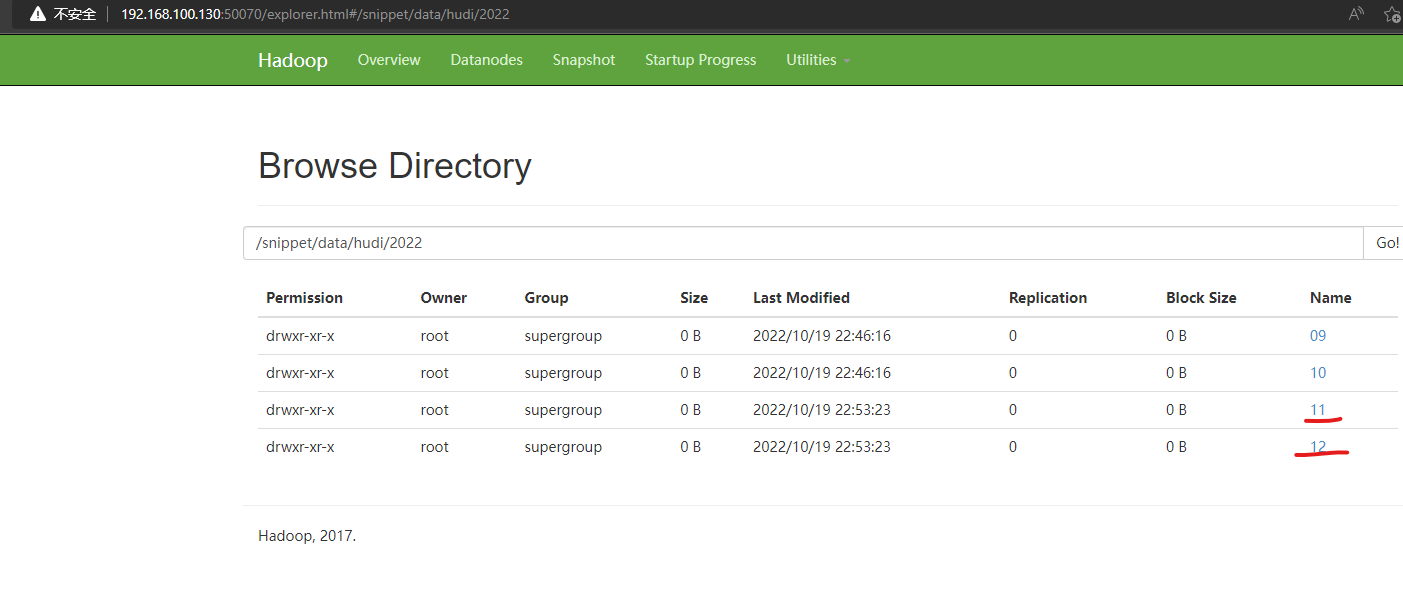This screenshot has width=1403, height=596.
Task: Click the Permission column header
Action: (304, 298)
